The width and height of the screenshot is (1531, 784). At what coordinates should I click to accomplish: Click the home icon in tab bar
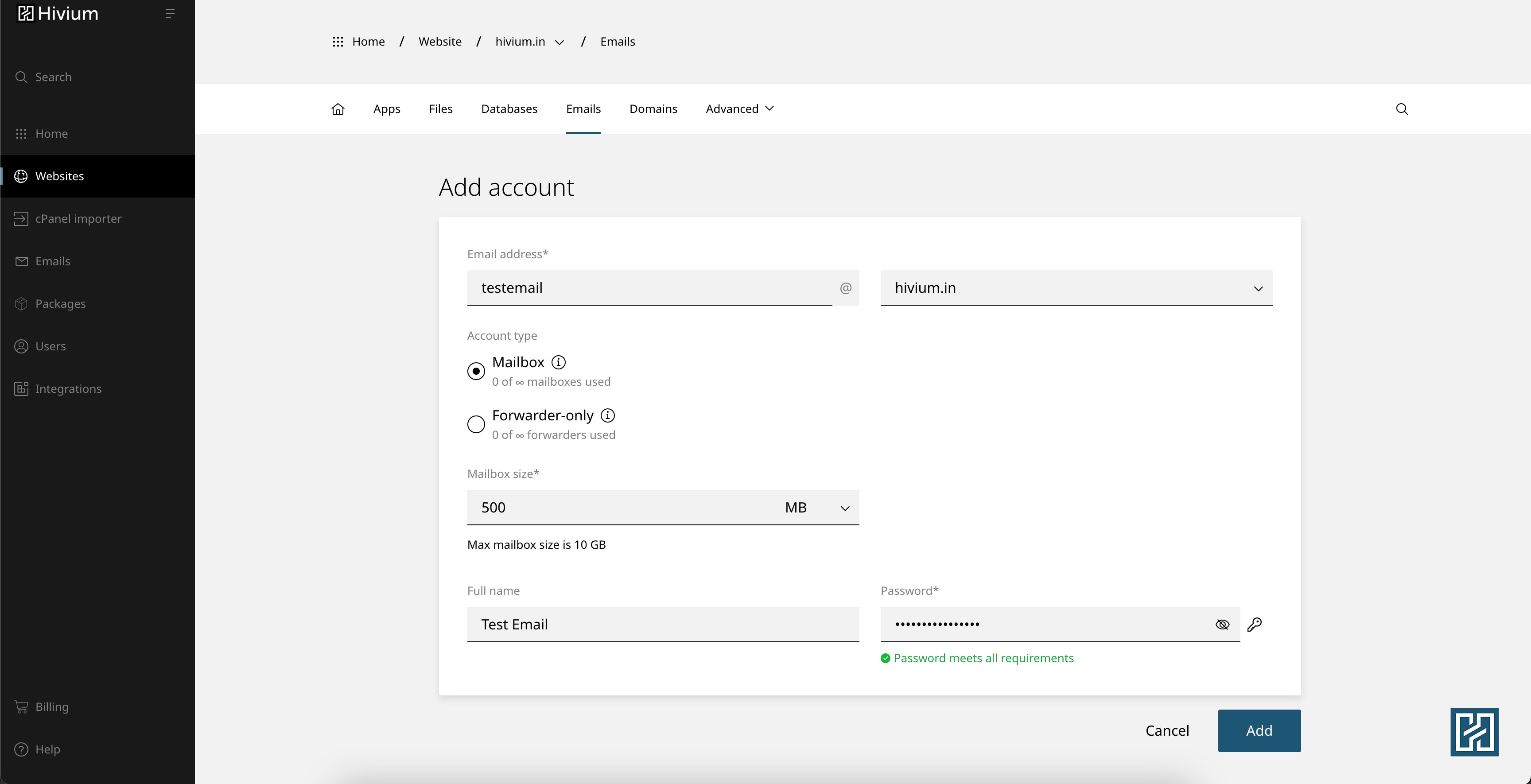pyautogui.click(x=338, y=109)
